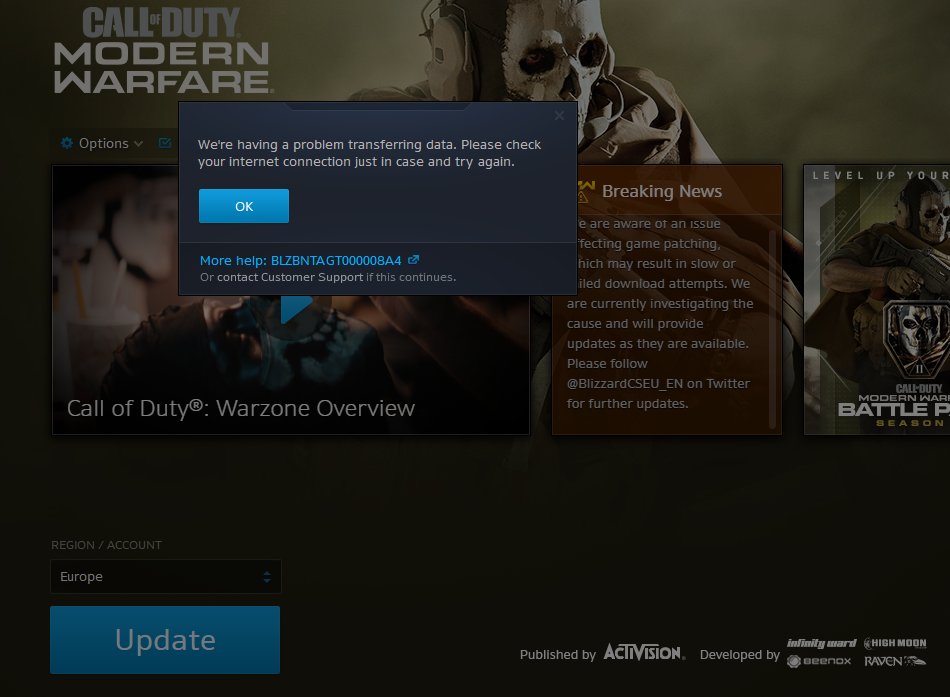The image size is (950, 697).
Task: Click the Options gear icon
Action: pos(67,144)
